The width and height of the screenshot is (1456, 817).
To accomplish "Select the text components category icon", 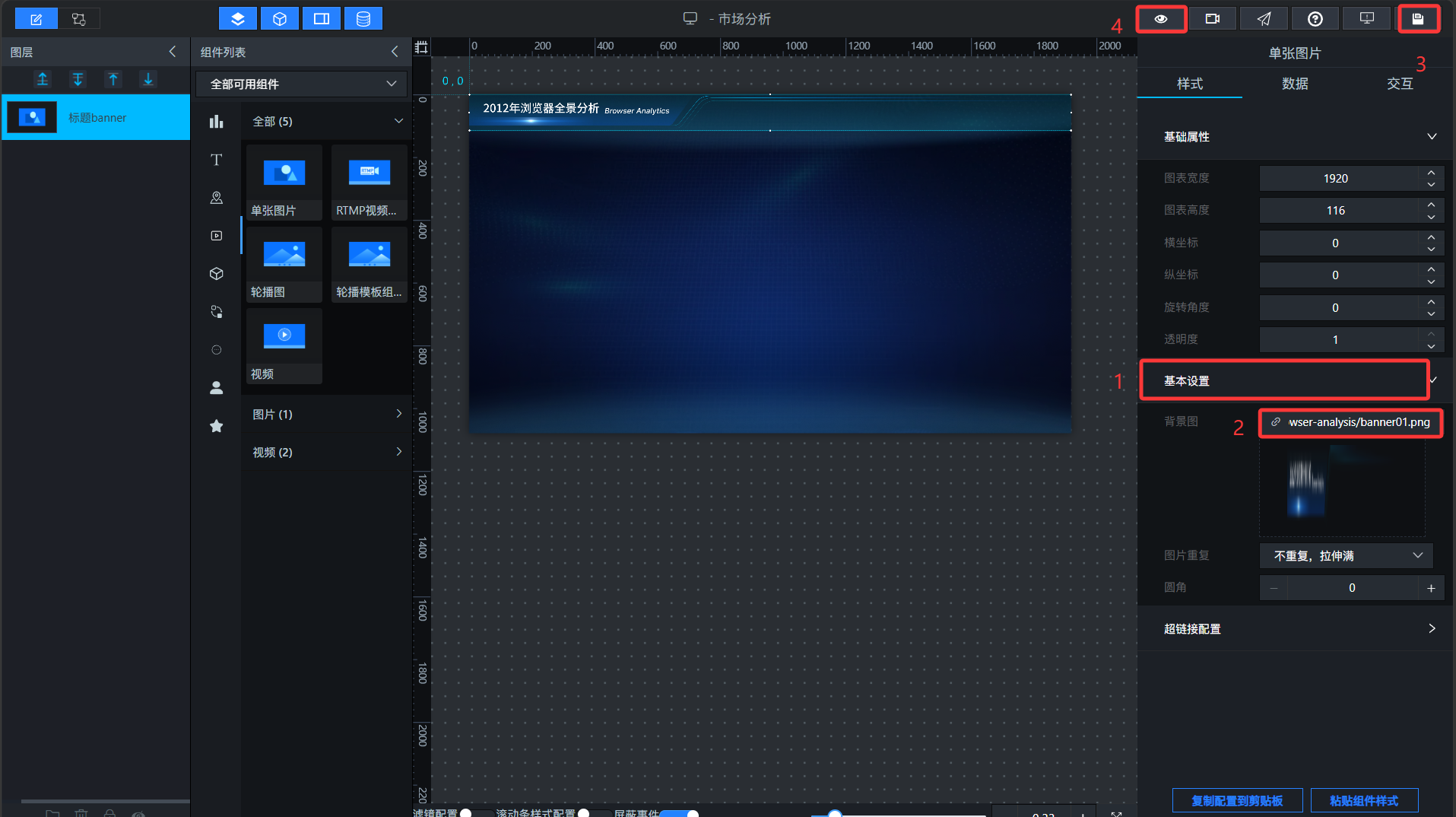I will click(x=217, y=160).
